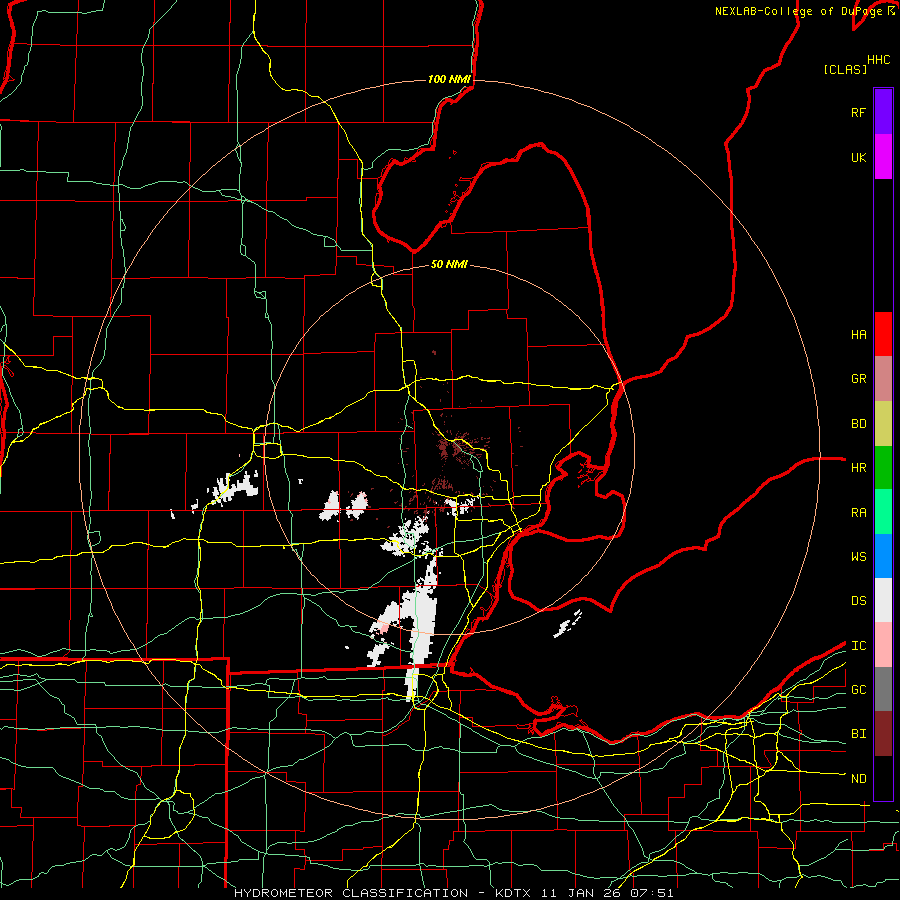Pick the RA mint-green legend swatch
The width and height of the screenshot is (900, 900).
click(x=883, y=512)
